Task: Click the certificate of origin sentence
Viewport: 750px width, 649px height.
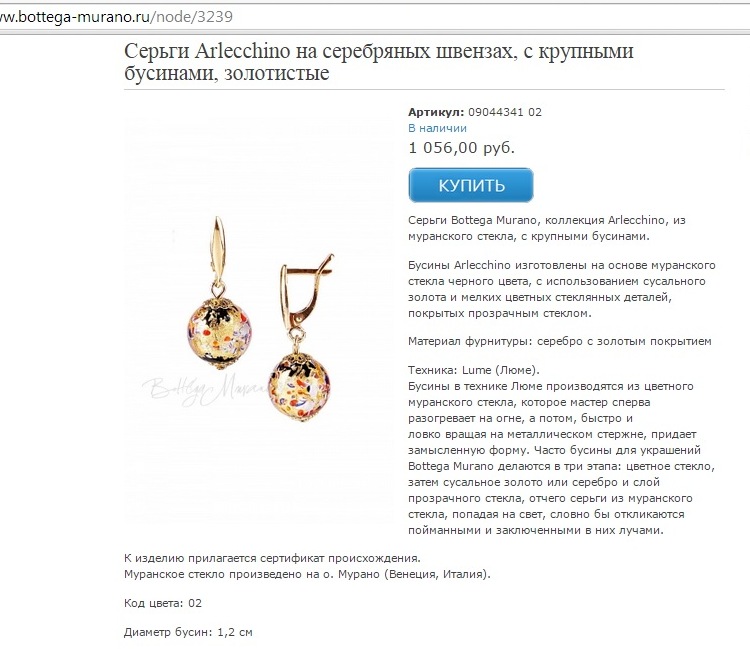Action: point(272,558)
